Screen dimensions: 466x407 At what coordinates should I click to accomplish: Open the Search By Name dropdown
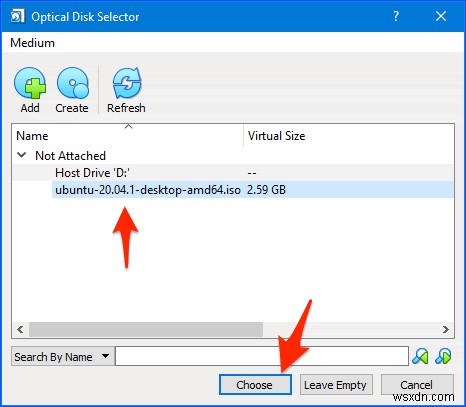(63, 356)
